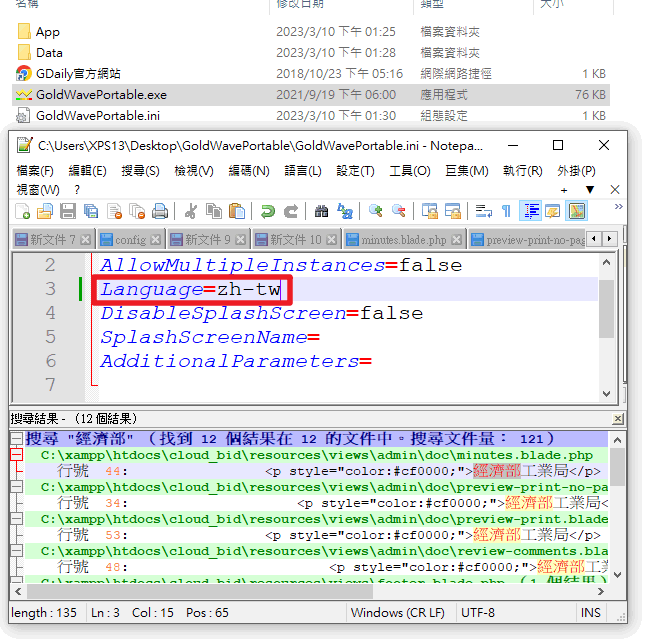Open the 視窗(W) menu
This screenshot has width=655, height=639.
pyautogui.click(x=38, y=190)
